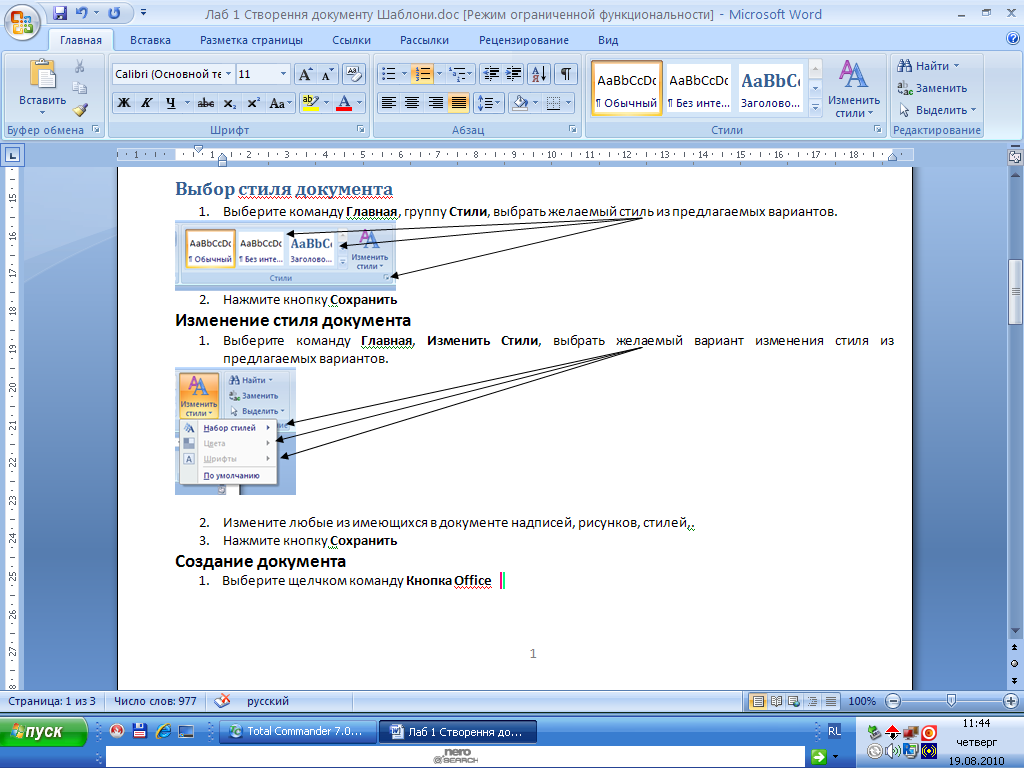
Task: Switch to the Вид tab
Action: [608, 40]
